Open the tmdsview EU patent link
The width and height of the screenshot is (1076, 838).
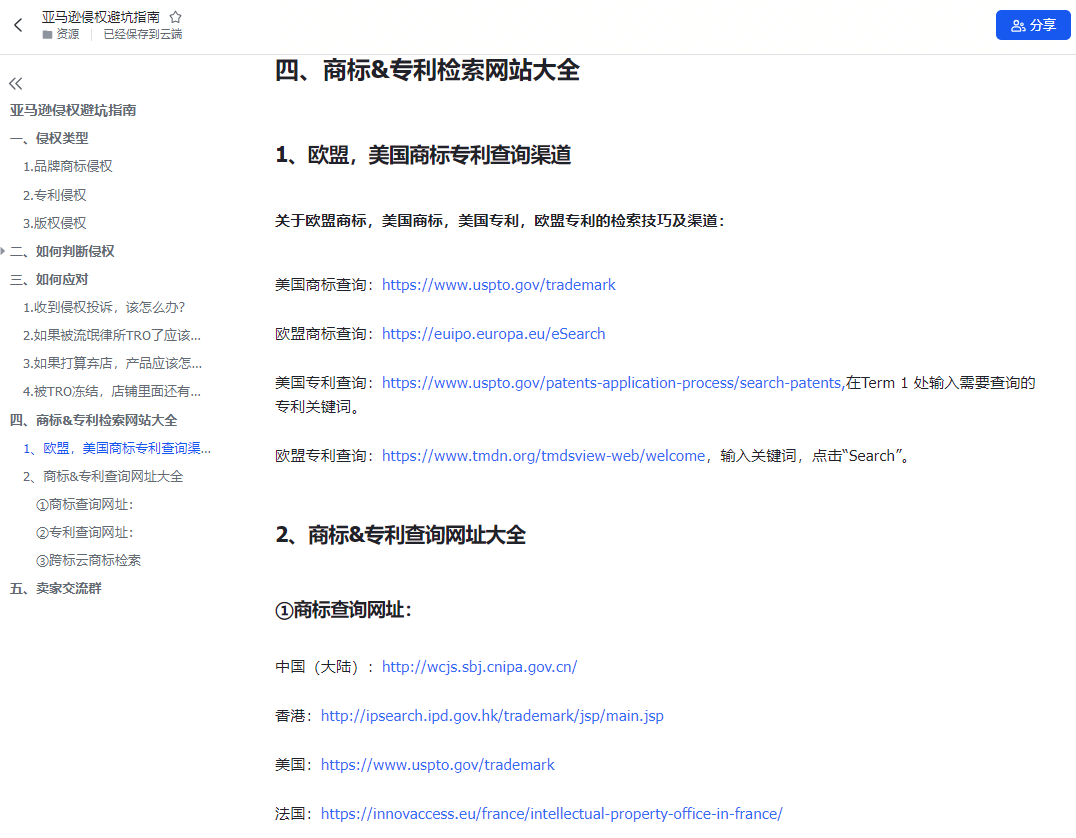pos(542,455)
